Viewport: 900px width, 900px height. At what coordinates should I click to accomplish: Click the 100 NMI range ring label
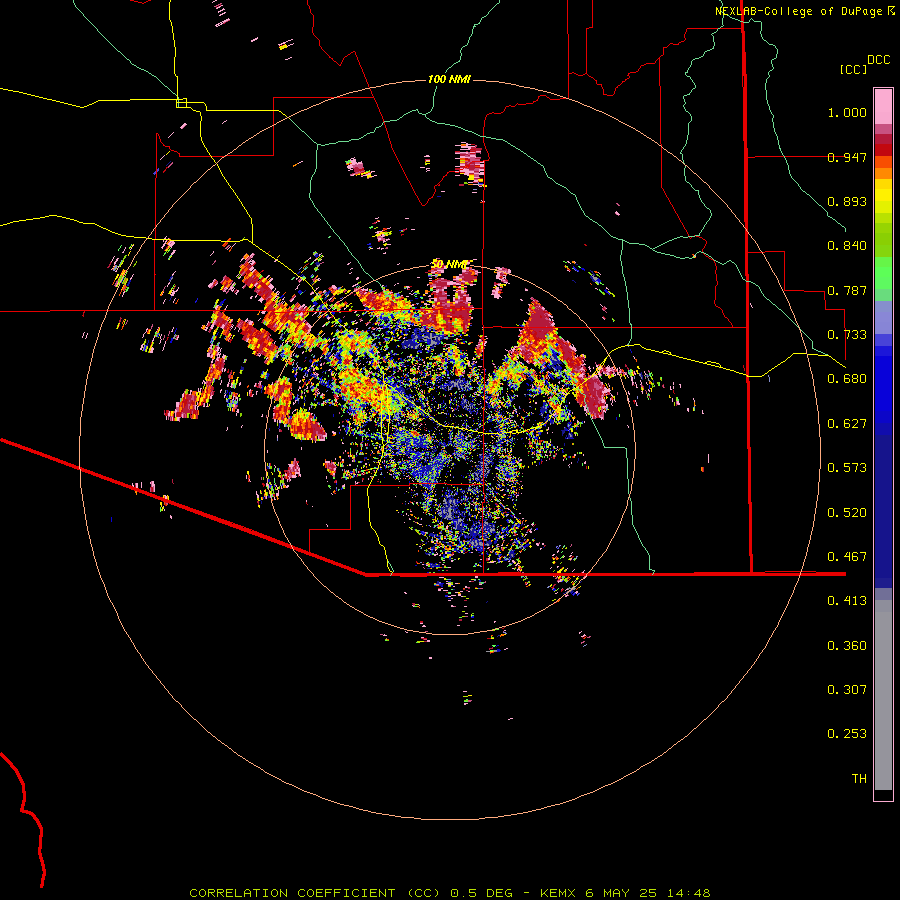click(x=449, y=79)
